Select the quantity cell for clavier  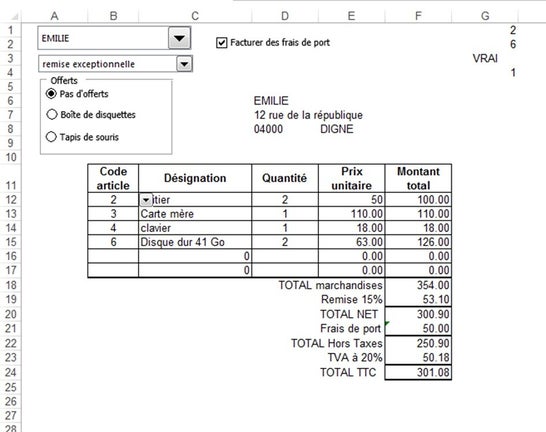pyautogui.click(x=285, y=228)
